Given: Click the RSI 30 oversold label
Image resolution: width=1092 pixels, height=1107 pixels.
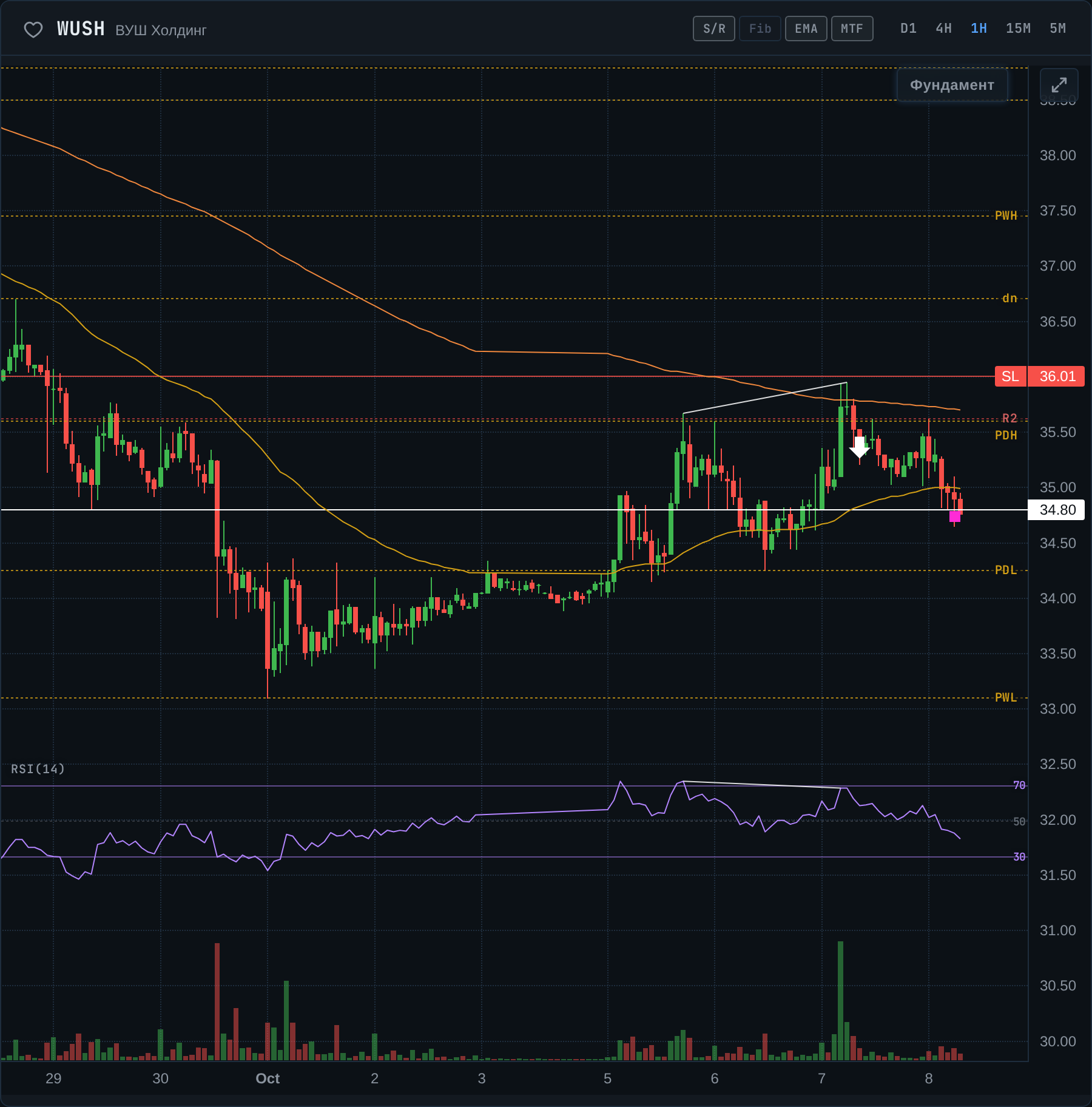Looking at the screenshot, I should (1019, 856).
